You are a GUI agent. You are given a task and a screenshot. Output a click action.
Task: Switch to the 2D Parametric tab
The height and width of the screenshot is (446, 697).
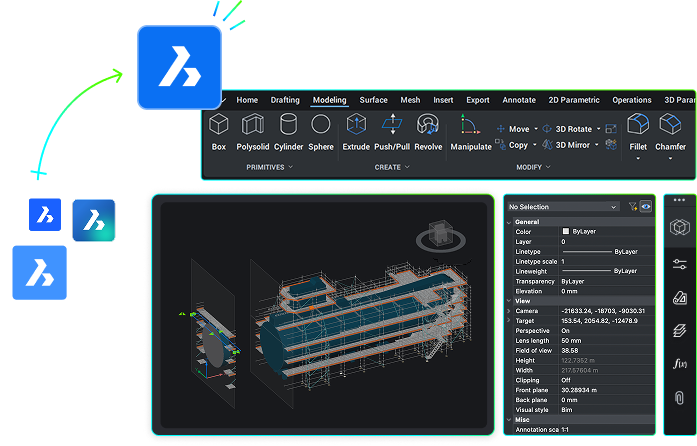pos(574,100)
